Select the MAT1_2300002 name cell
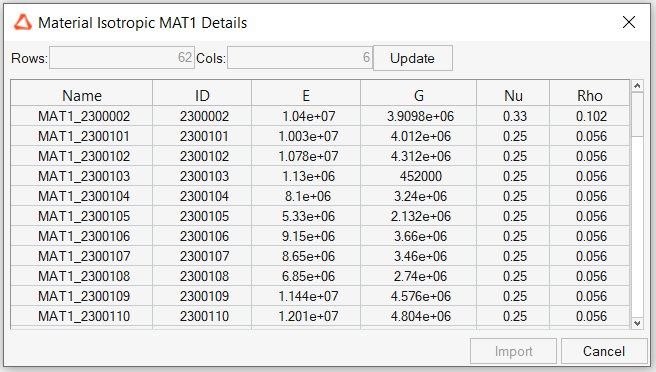The width and height of the screenshot is (656, 372). tap(82, 116)
